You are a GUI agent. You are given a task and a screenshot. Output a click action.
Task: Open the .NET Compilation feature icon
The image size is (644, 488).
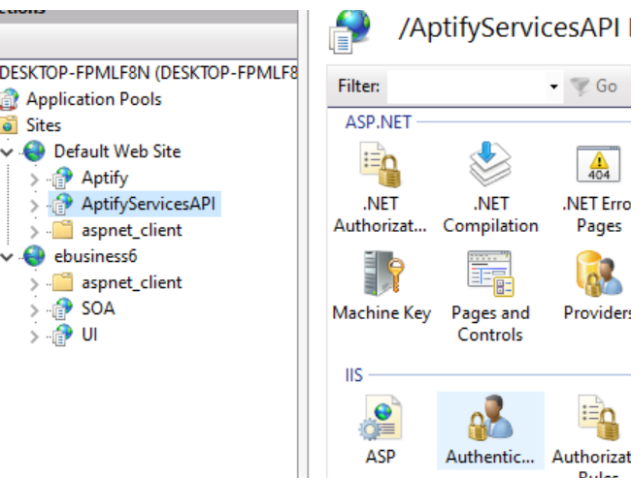click(490, 164)
